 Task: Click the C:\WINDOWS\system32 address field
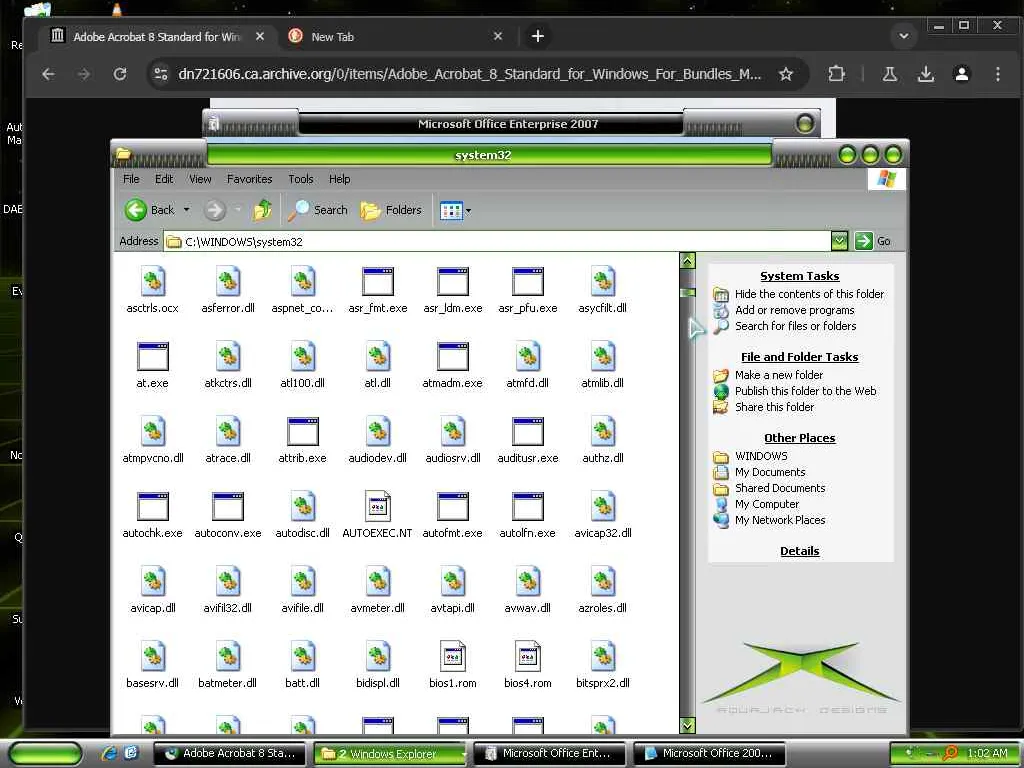(x=496, y=242)
